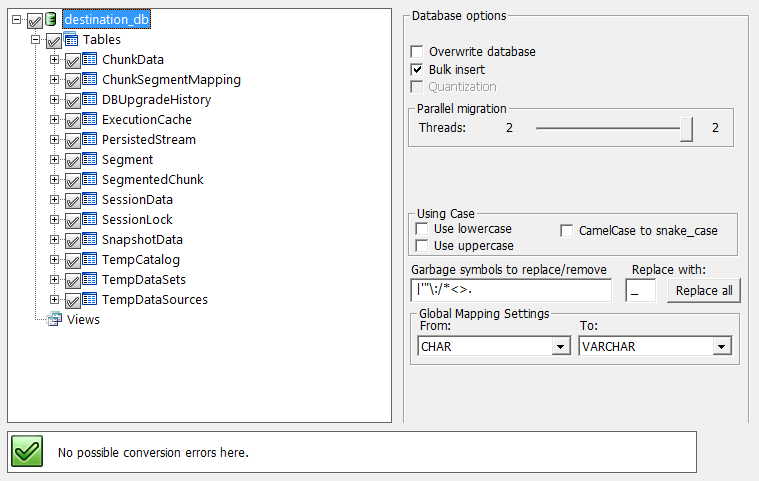Uncheck the Bulk insert option
759x481 pixels.
coord(416,69)
